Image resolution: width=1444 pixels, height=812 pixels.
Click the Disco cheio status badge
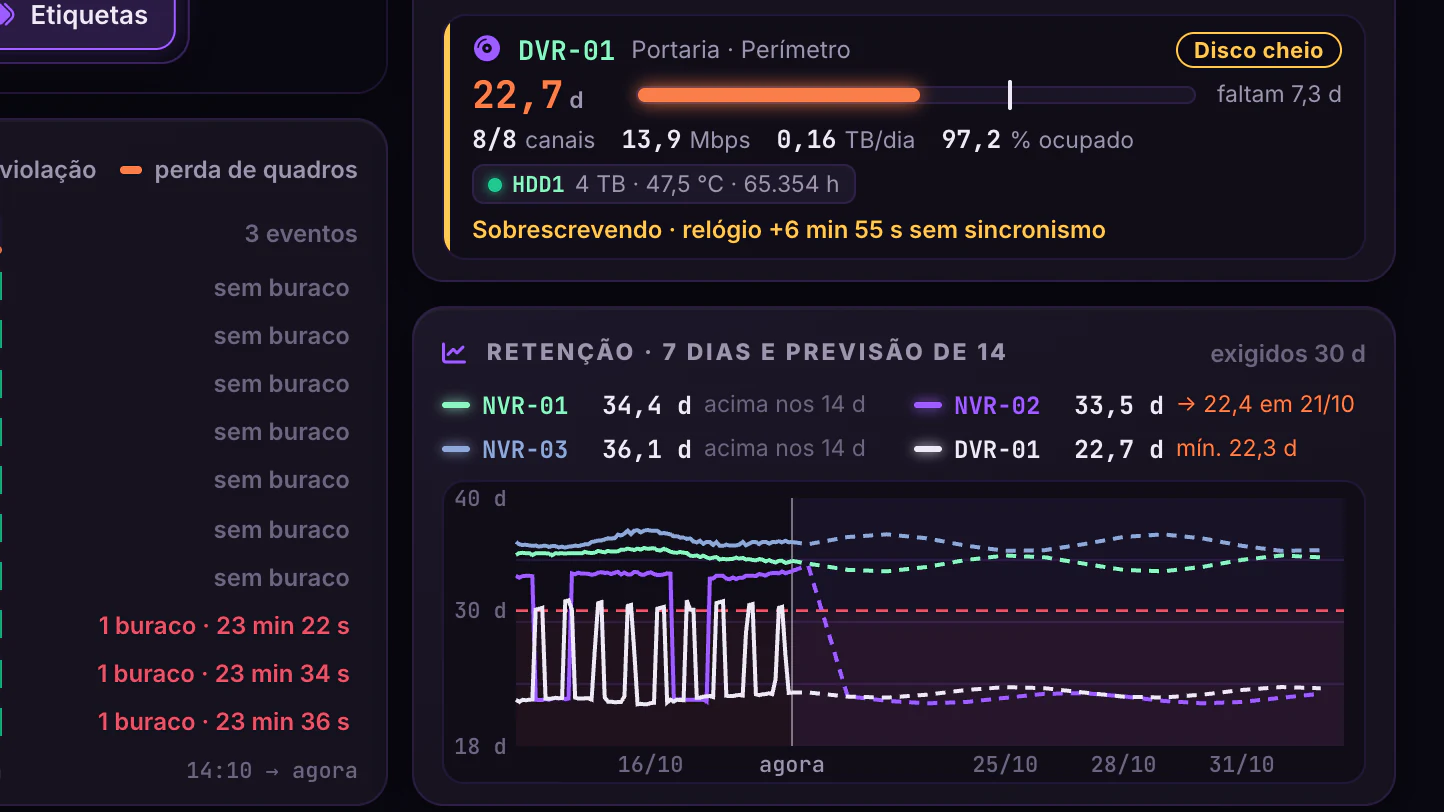click(1258, 50)
